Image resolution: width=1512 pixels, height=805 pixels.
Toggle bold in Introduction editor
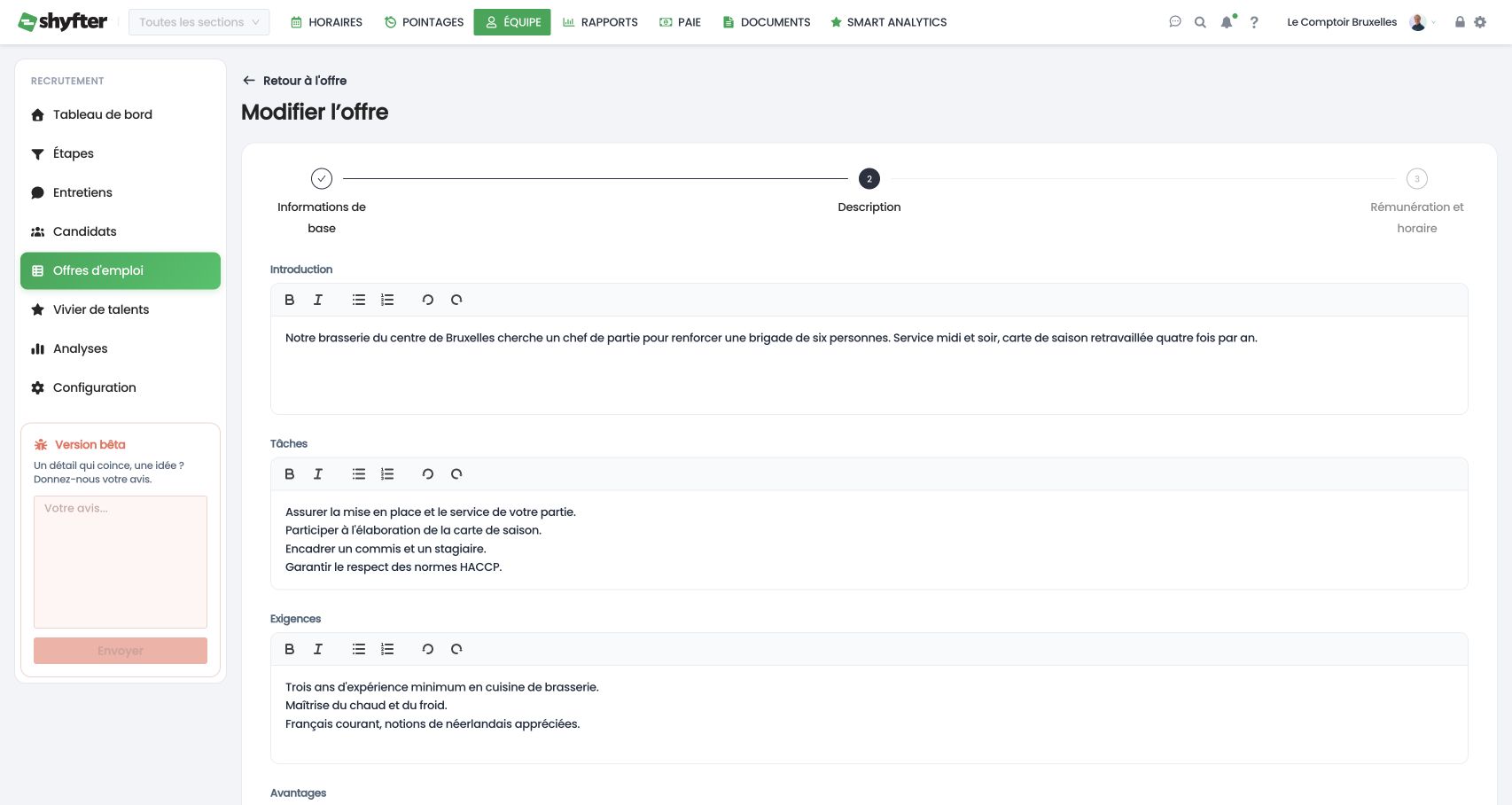click(290, 300)
